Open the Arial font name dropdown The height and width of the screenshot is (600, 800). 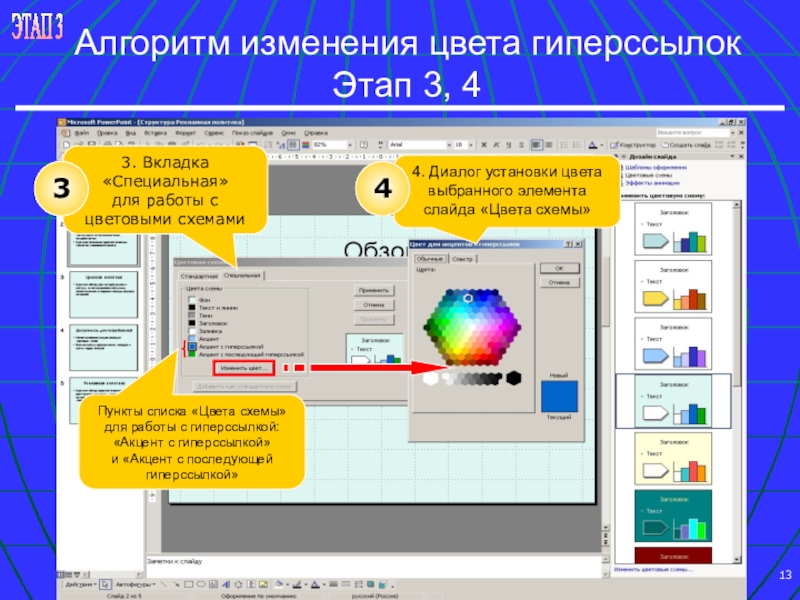[x=449, y=145]
